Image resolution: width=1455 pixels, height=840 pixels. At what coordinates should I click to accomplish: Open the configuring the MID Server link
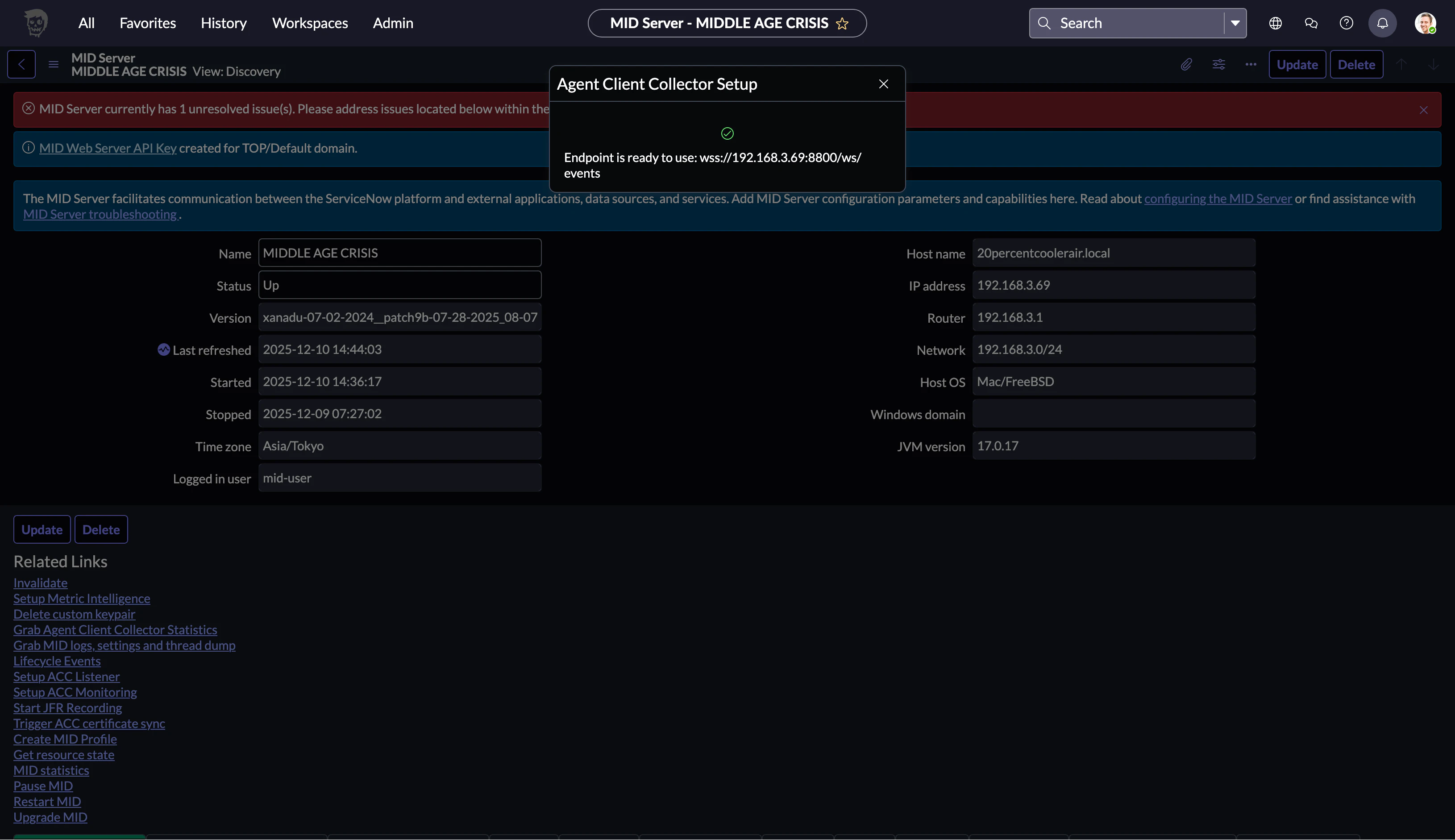point(1218,199)
